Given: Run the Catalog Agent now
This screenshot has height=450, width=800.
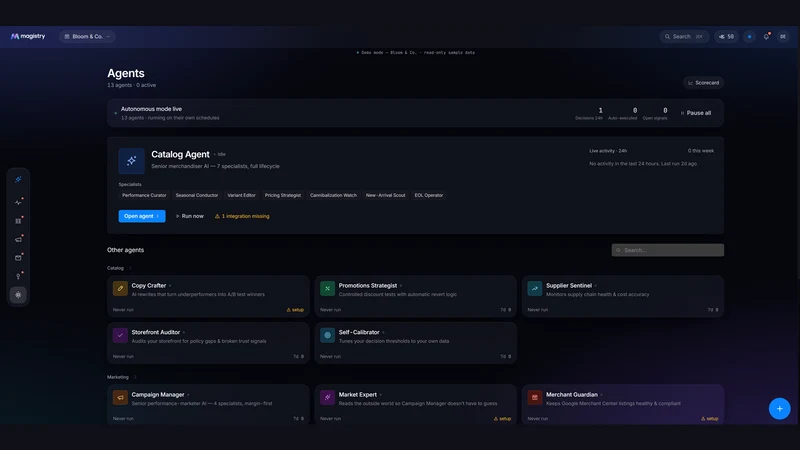Looking at the screenshot, I should tap(190, 216).
